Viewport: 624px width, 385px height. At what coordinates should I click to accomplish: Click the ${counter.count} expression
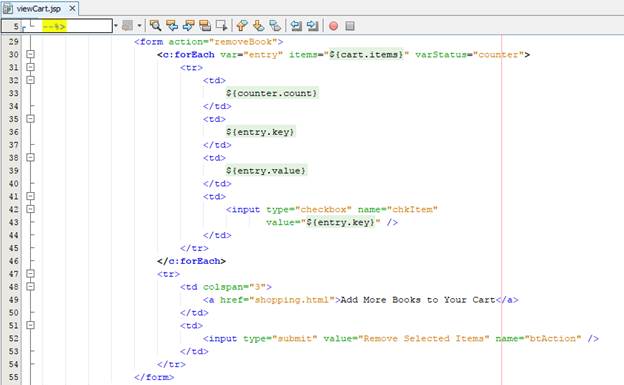coord(272,93)
